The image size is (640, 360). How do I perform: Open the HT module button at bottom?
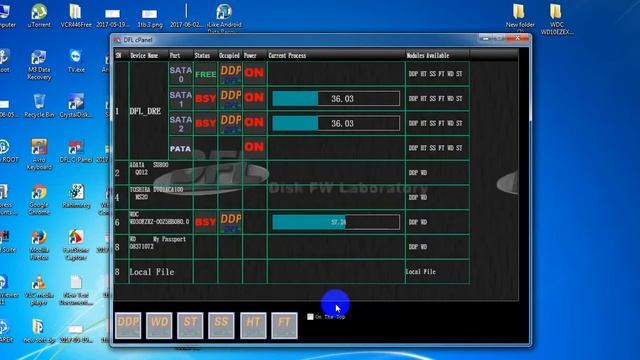pos(253,325)
